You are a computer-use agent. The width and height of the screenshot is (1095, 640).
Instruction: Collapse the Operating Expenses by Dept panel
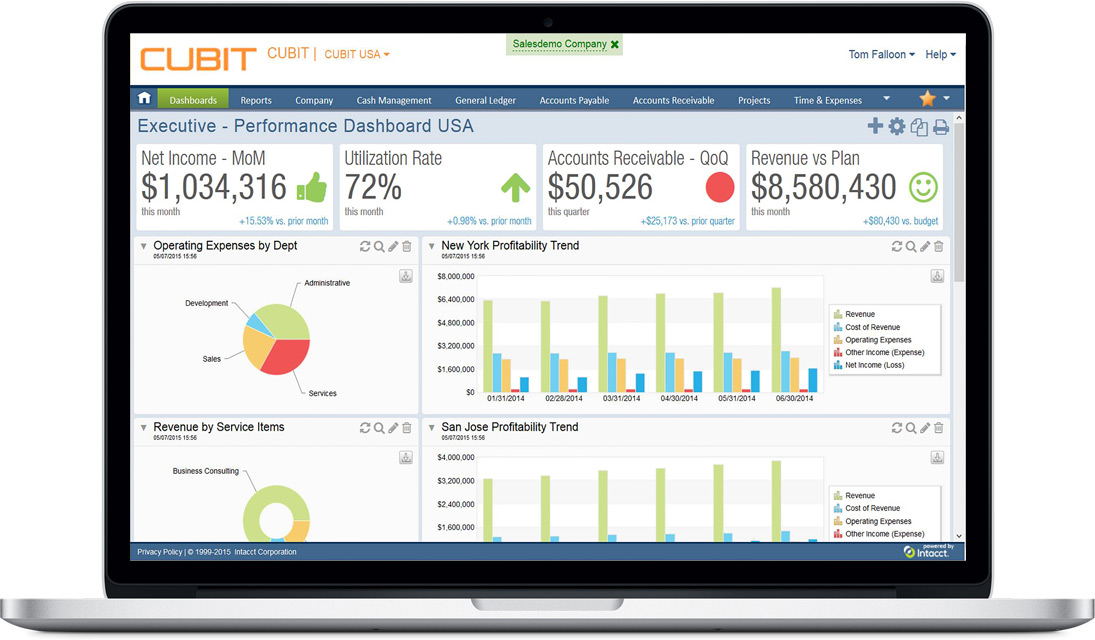(x=143, y=246)
